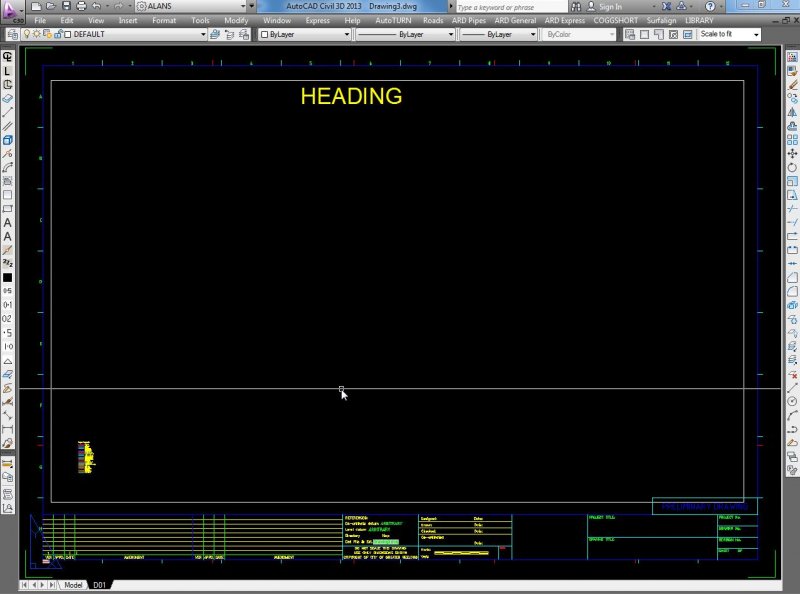Click the HEADING text in drawing
Image resolution: width=800 pixels, height=594 pixels.
(x=351, y=96)
